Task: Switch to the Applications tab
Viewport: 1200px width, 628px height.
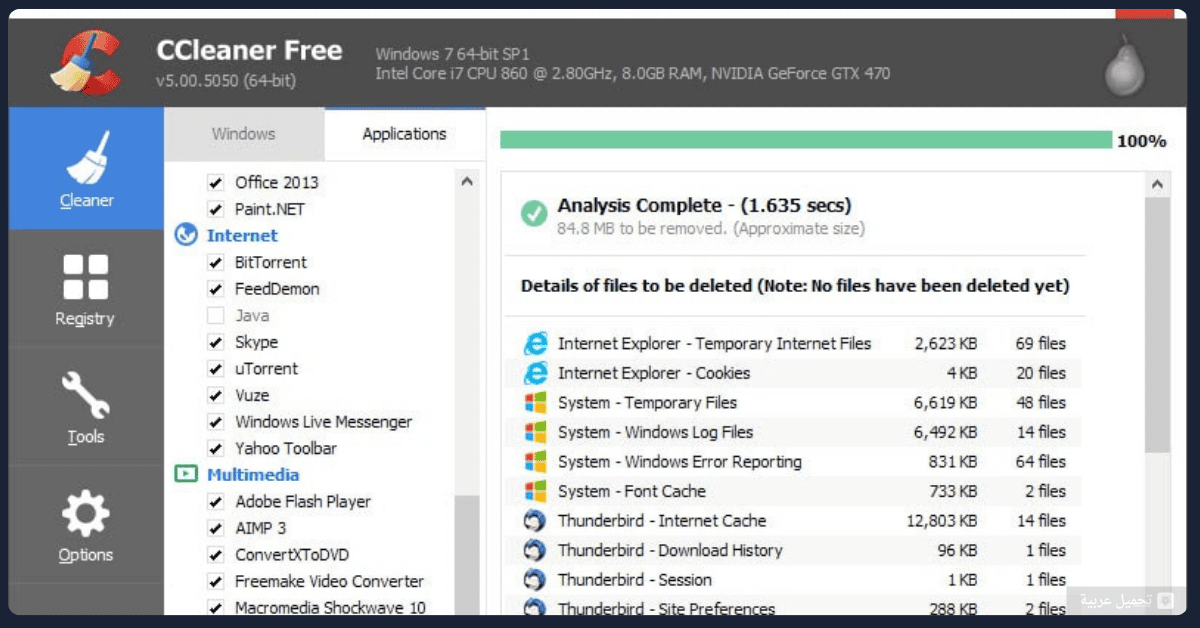Action: (405, 134)
